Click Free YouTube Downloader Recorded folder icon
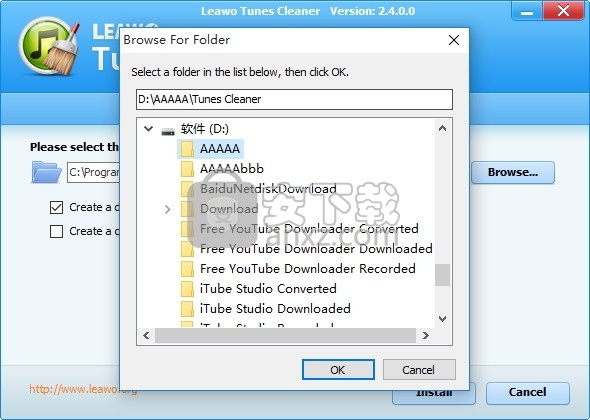590x420 pixels. pyautogui.click(x=187, y=268)
